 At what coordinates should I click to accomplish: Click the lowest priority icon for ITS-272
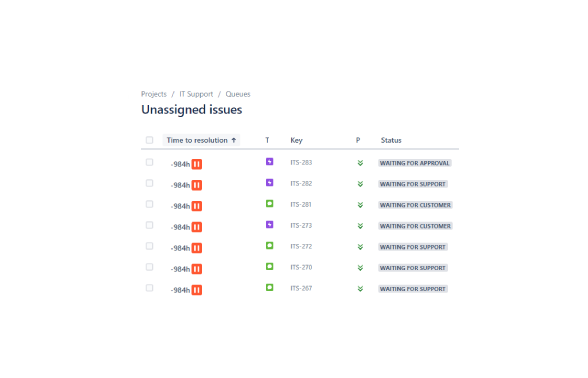pos(360,247)
